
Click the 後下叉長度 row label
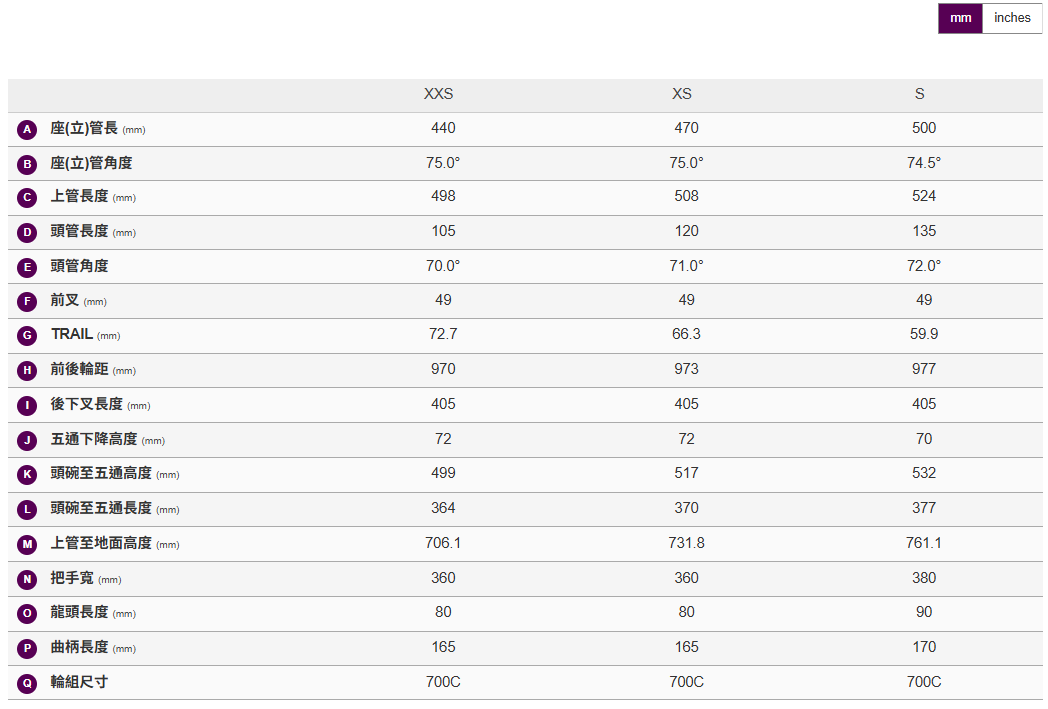point(86,404)
